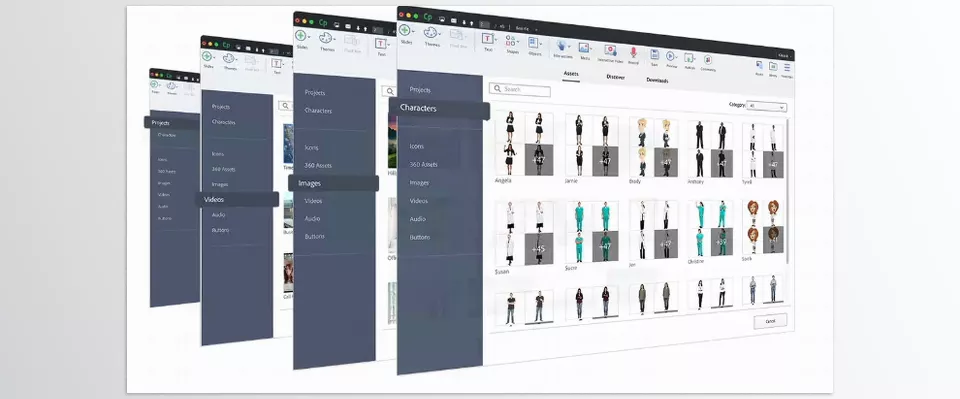Open the Category dropdown
The height and width of the screenshot is (399, 960).
(767, 107)
